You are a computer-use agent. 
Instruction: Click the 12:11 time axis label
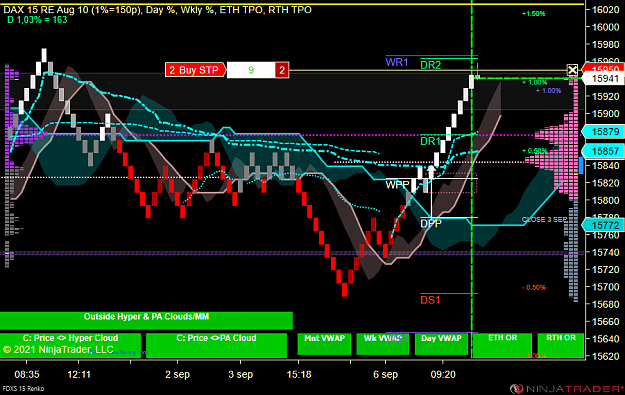(79, 375)
